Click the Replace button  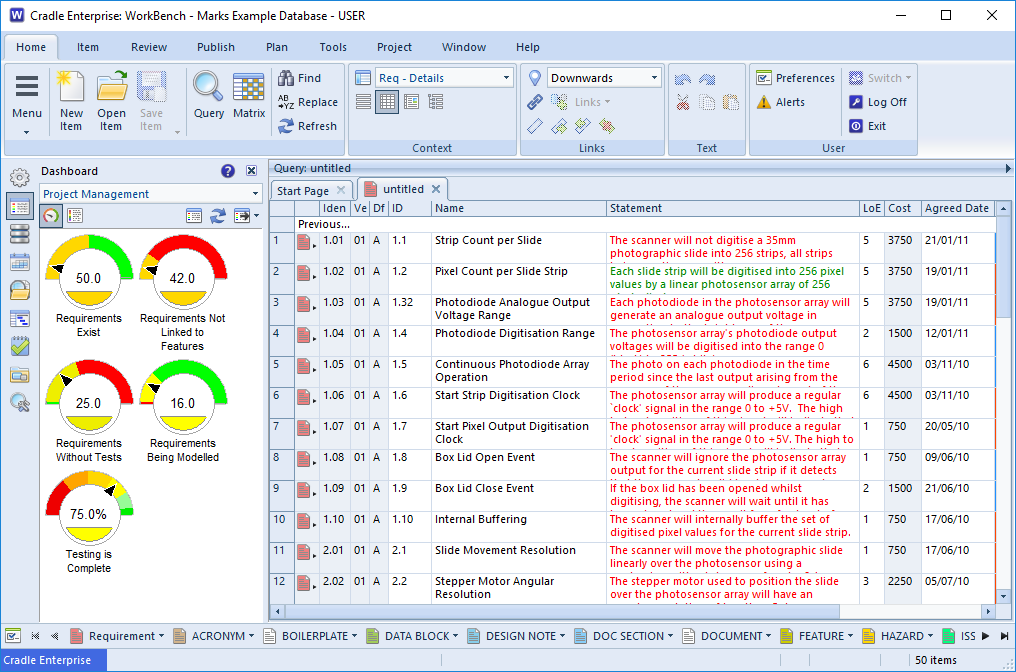308,102
